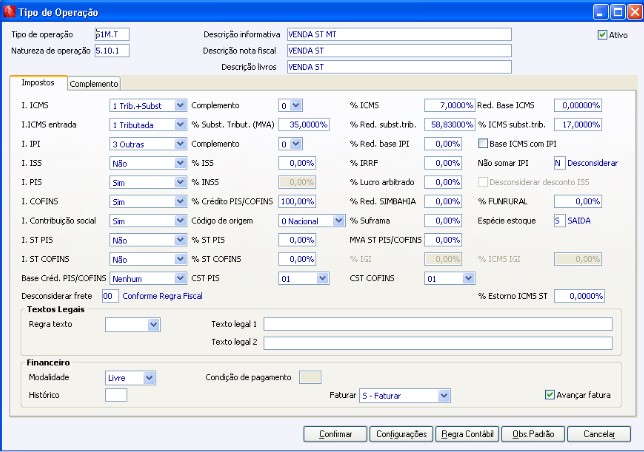The width and height of the screenshot is (644, 452).
Task: Click the Descrição informativa text field
Action: (x=398, y=34)
